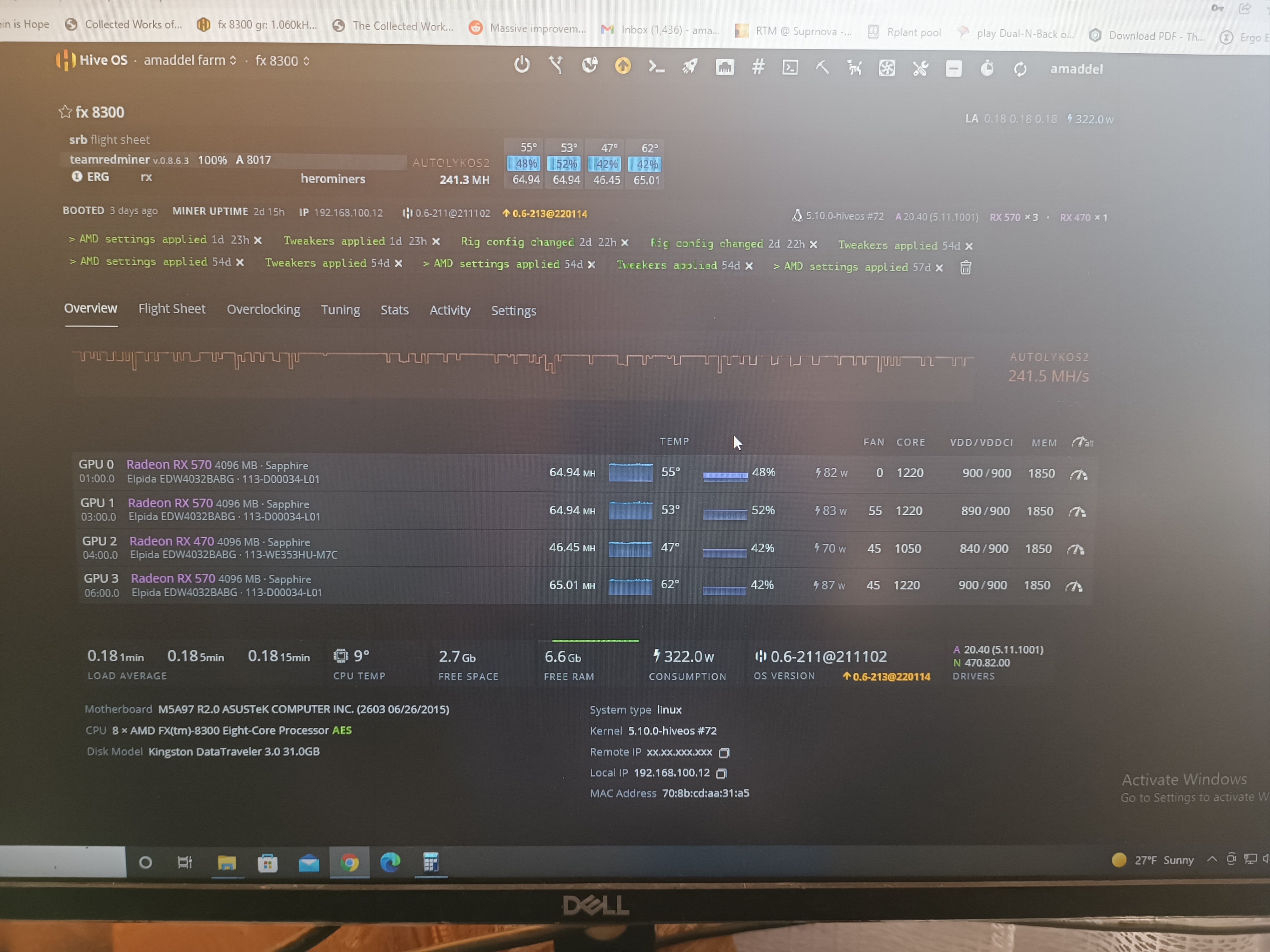Open Microsoft Edge from the taskbar

click(391, 863)
